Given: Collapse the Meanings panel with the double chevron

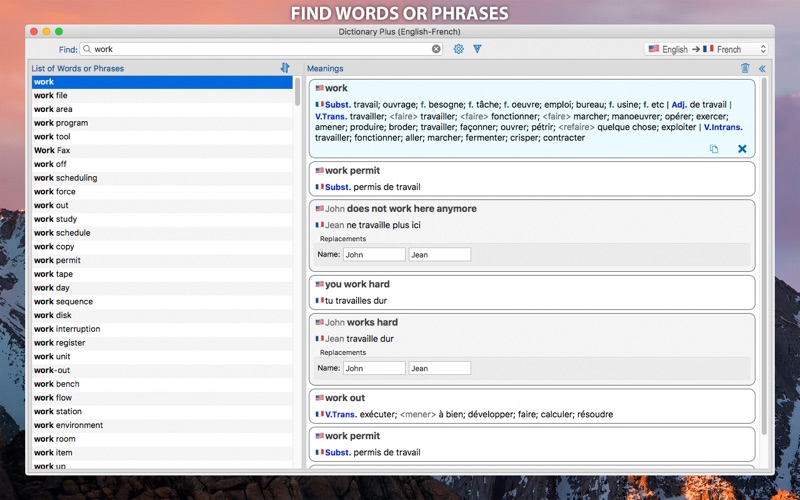Looking at the screenshot, I should (x=762, y=68).
